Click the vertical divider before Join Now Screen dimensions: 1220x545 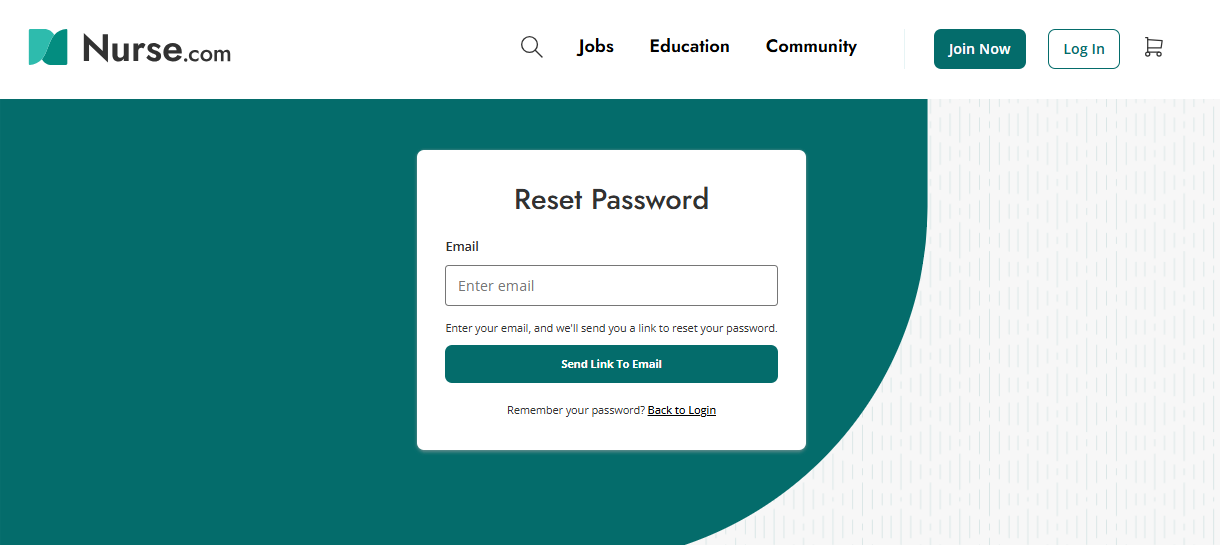pyautogui.click(x=904, y=49)
